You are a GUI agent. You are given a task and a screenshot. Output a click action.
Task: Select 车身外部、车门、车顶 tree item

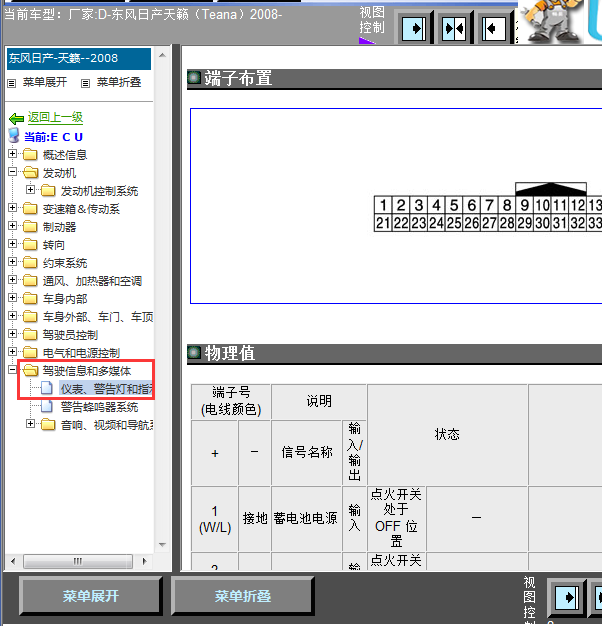(x=98, y=317)
